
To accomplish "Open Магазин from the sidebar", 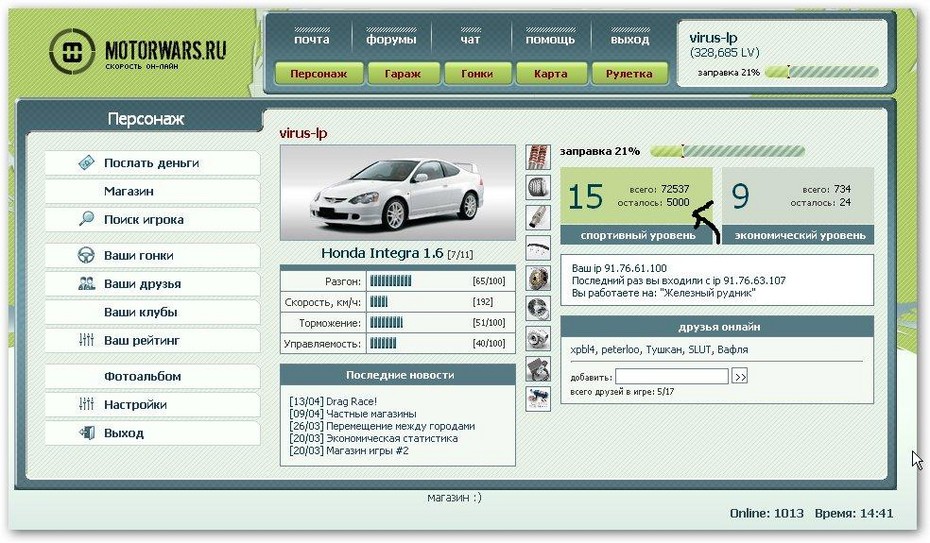I will 152,191.
